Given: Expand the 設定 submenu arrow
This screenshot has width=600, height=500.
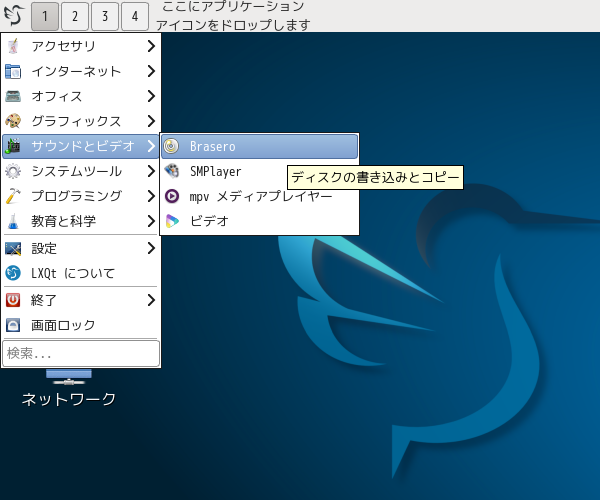Looking at the screenshot, I should point(151,249).
